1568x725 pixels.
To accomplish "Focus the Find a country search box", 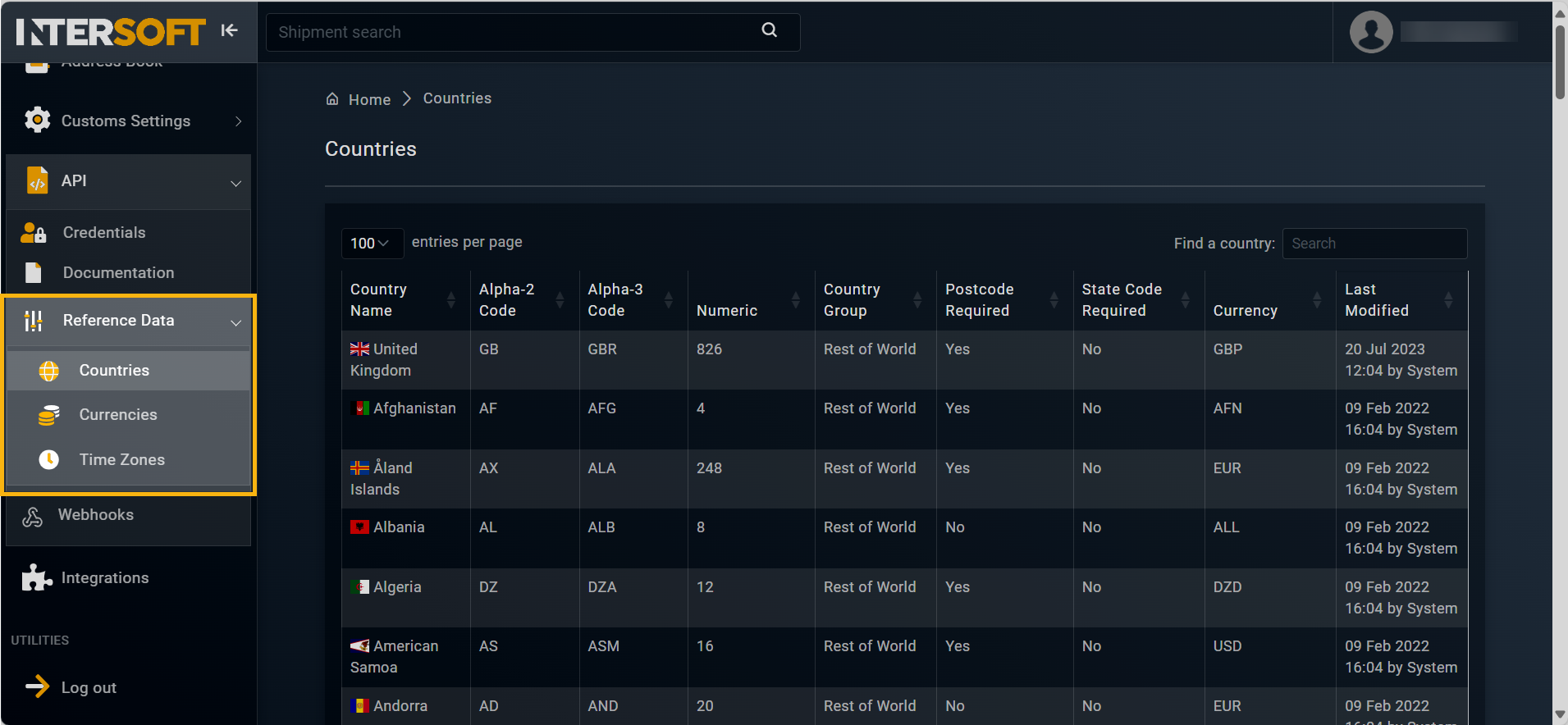I will (1374, 244).
